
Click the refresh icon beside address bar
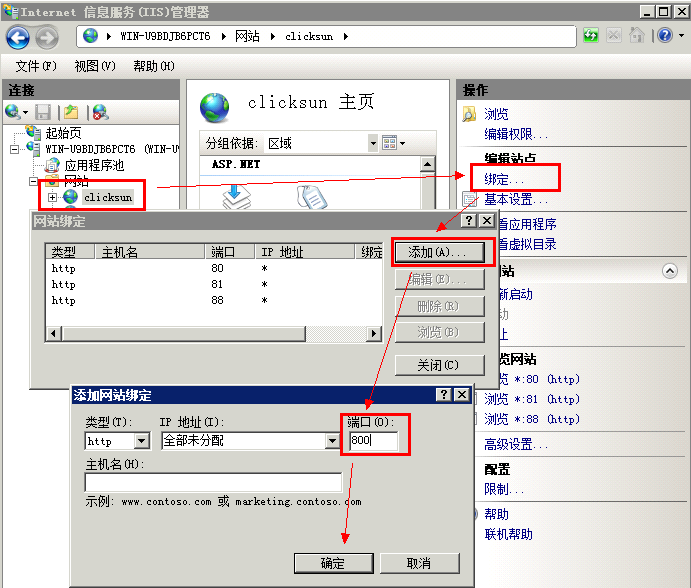(592, 36)
